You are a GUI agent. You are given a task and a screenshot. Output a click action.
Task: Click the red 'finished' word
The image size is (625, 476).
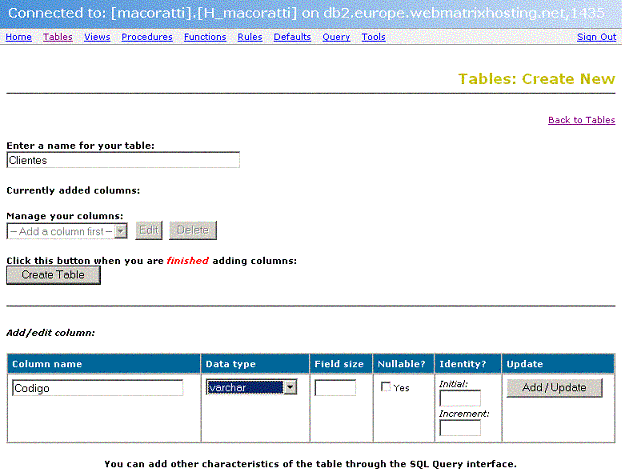(x=188, y=261)
